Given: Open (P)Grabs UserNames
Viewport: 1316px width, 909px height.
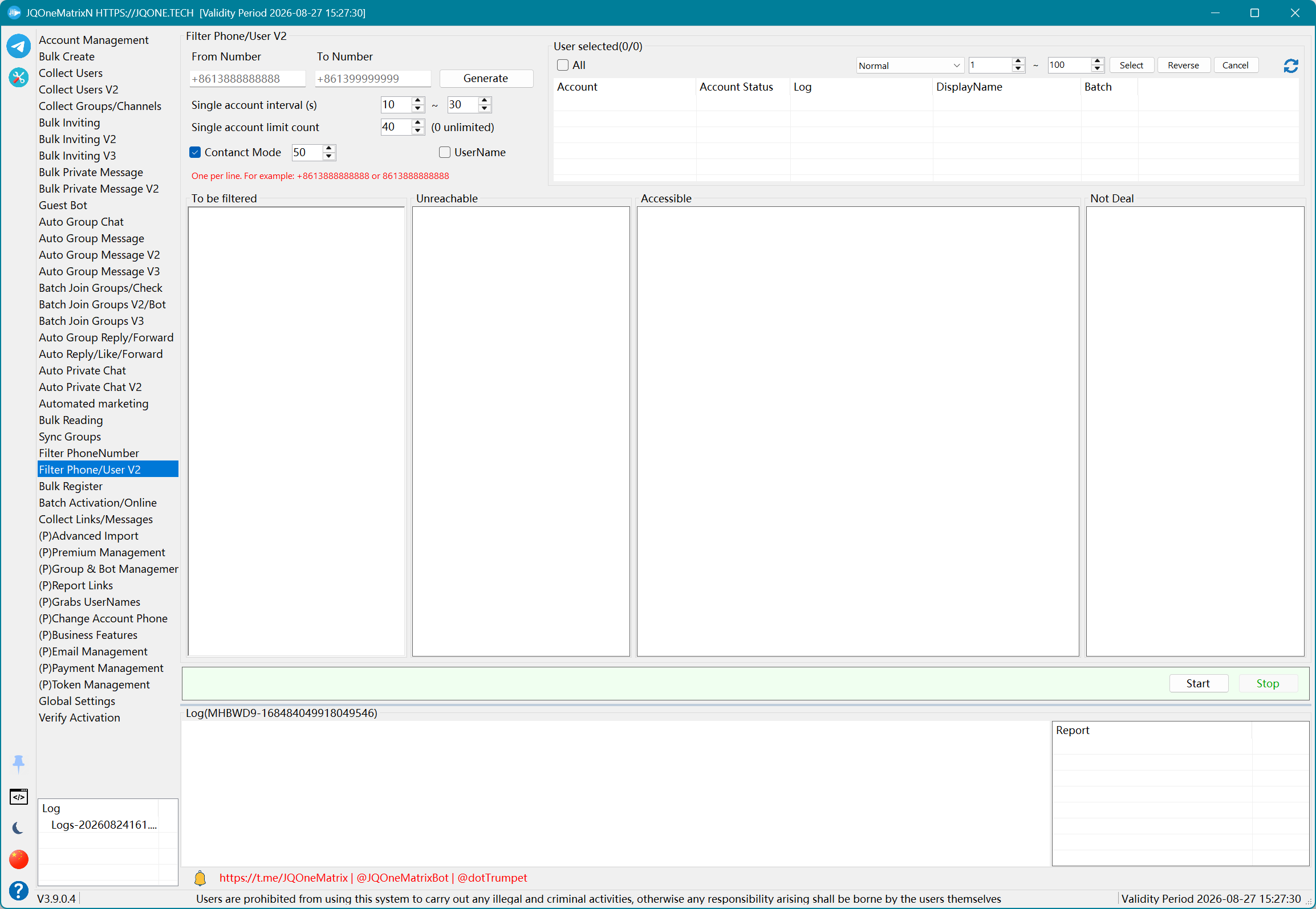Looking at the screenshot, I should [x=90, y=602].
